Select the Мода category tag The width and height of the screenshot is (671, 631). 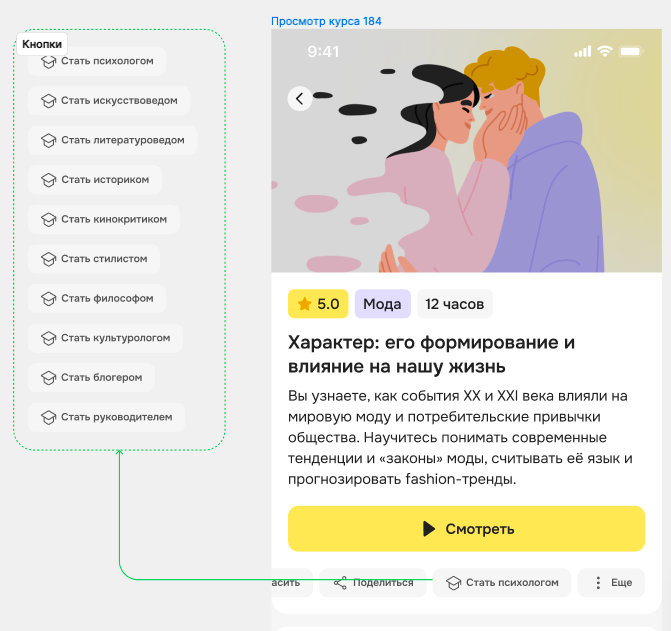click(x=383, y=304)
